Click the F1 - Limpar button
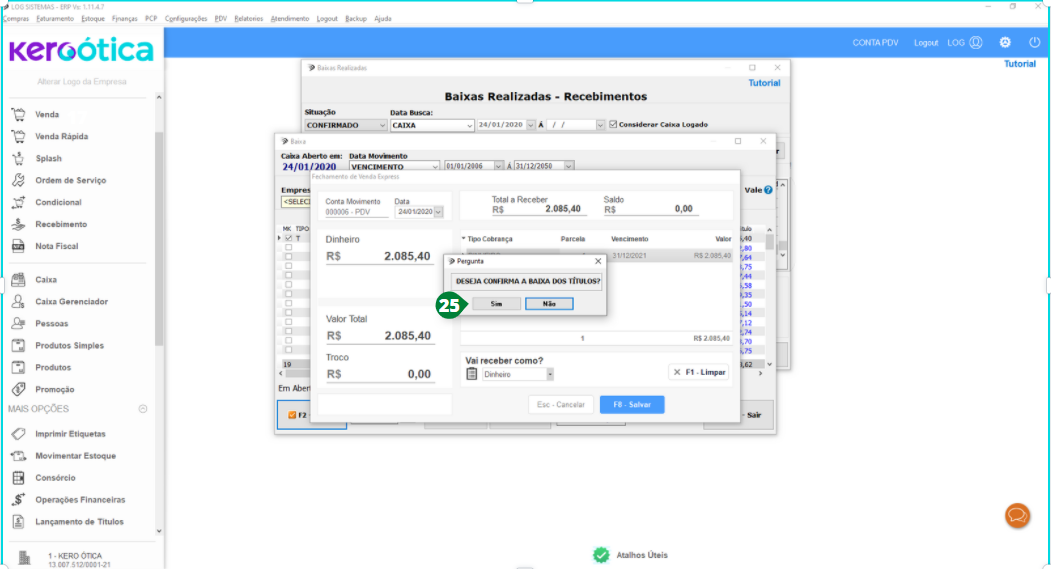The image size is (1051, 569). (x=699, y=372)
